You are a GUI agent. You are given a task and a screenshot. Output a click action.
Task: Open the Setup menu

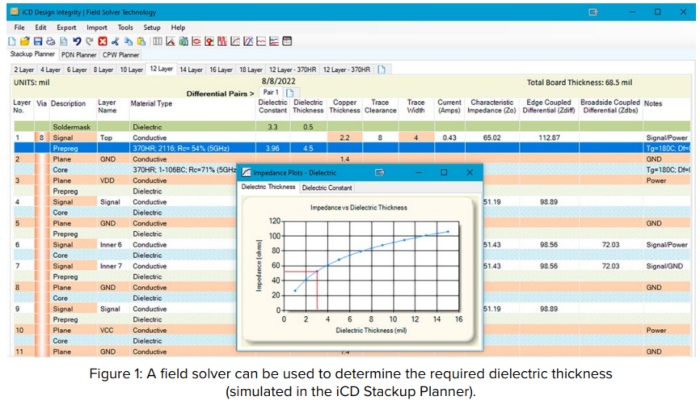(x=152, y=27)
